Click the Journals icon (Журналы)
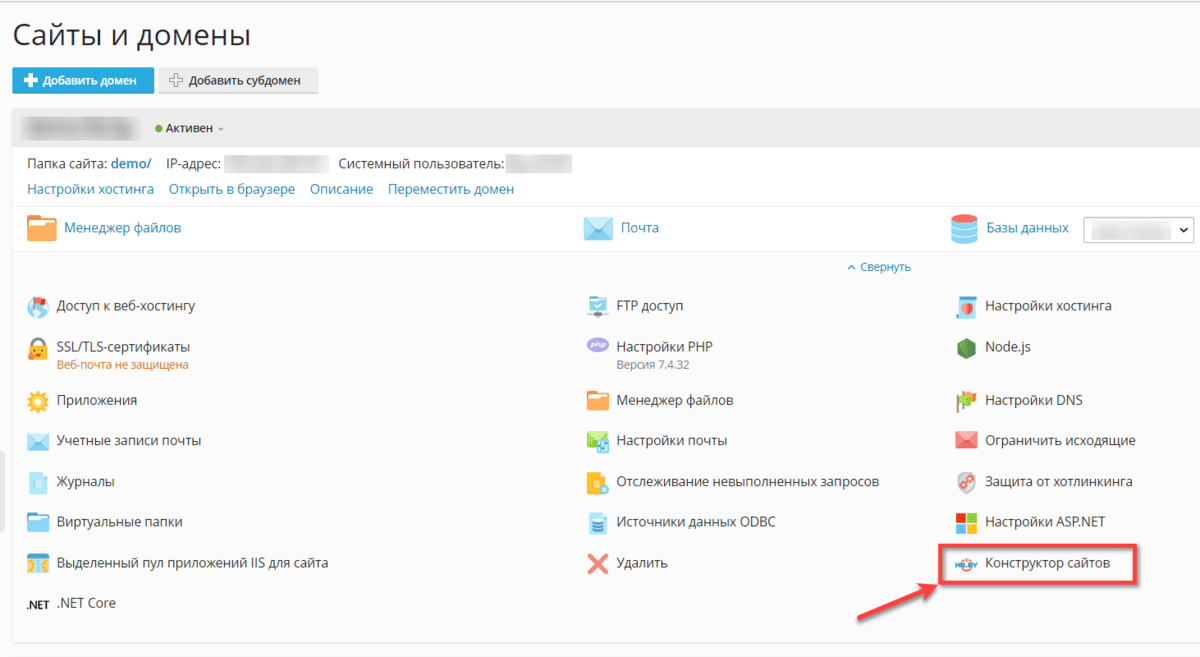 coord(38,483)
